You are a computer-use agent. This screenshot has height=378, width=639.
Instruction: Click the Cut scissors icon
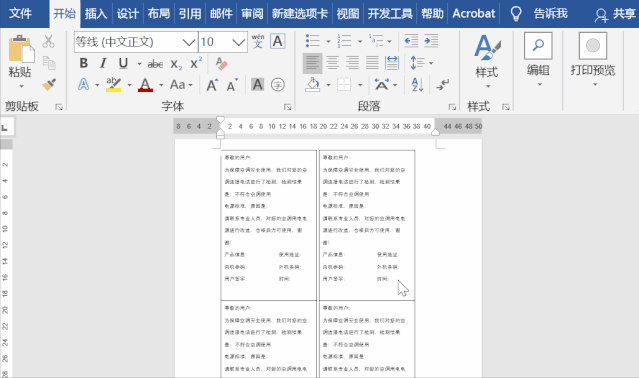[48, 41]
